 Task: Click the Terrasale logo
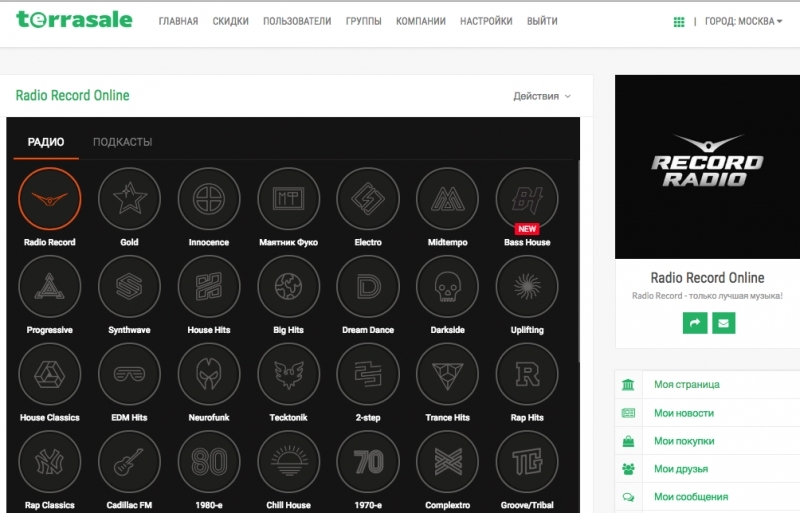74,20
